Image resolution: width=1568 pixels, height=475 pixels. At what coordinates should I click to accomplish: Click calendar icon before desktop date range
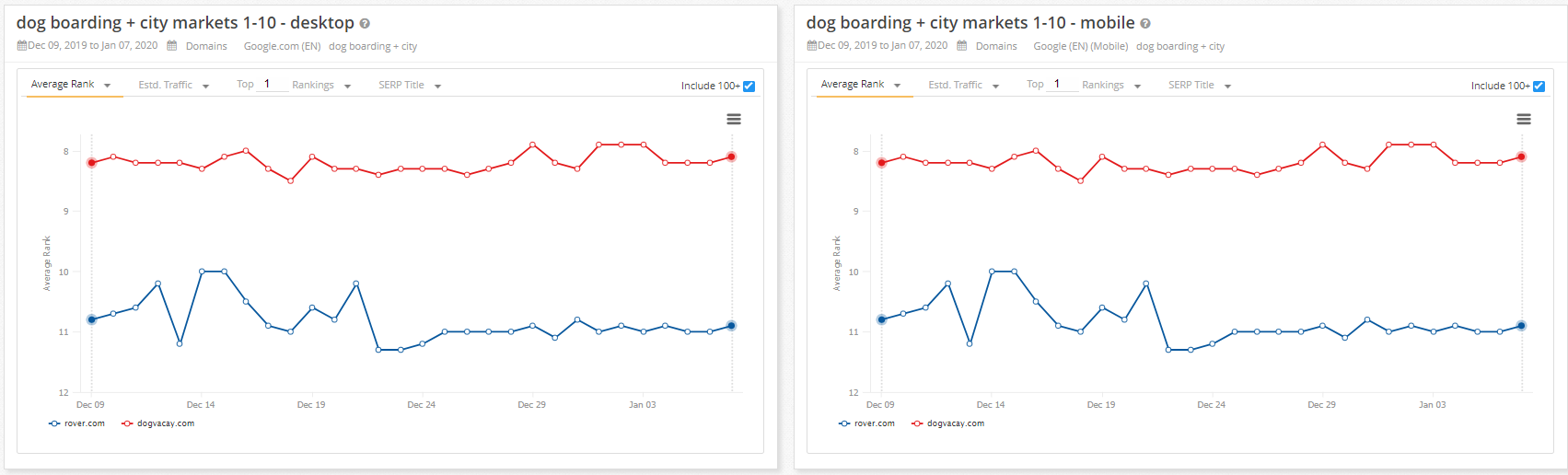pyautogui.click(x=21, y=45)
